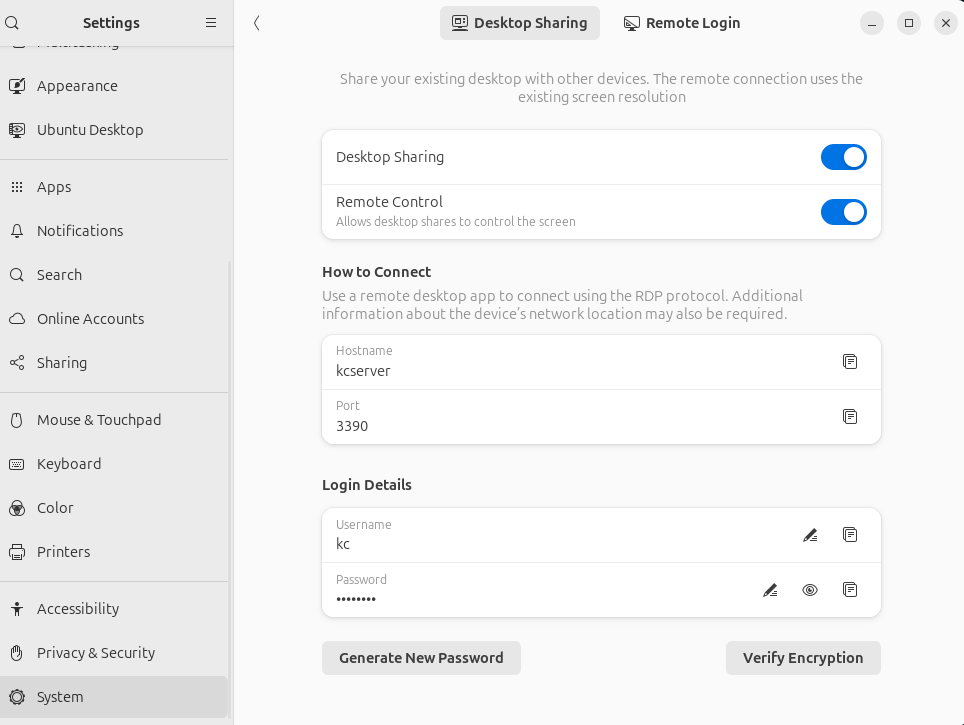The height and width of the screenshot is (725, 964).
Task: Open Privacy & Security settings
Action: pyautogui.click(x=96, y=653)
